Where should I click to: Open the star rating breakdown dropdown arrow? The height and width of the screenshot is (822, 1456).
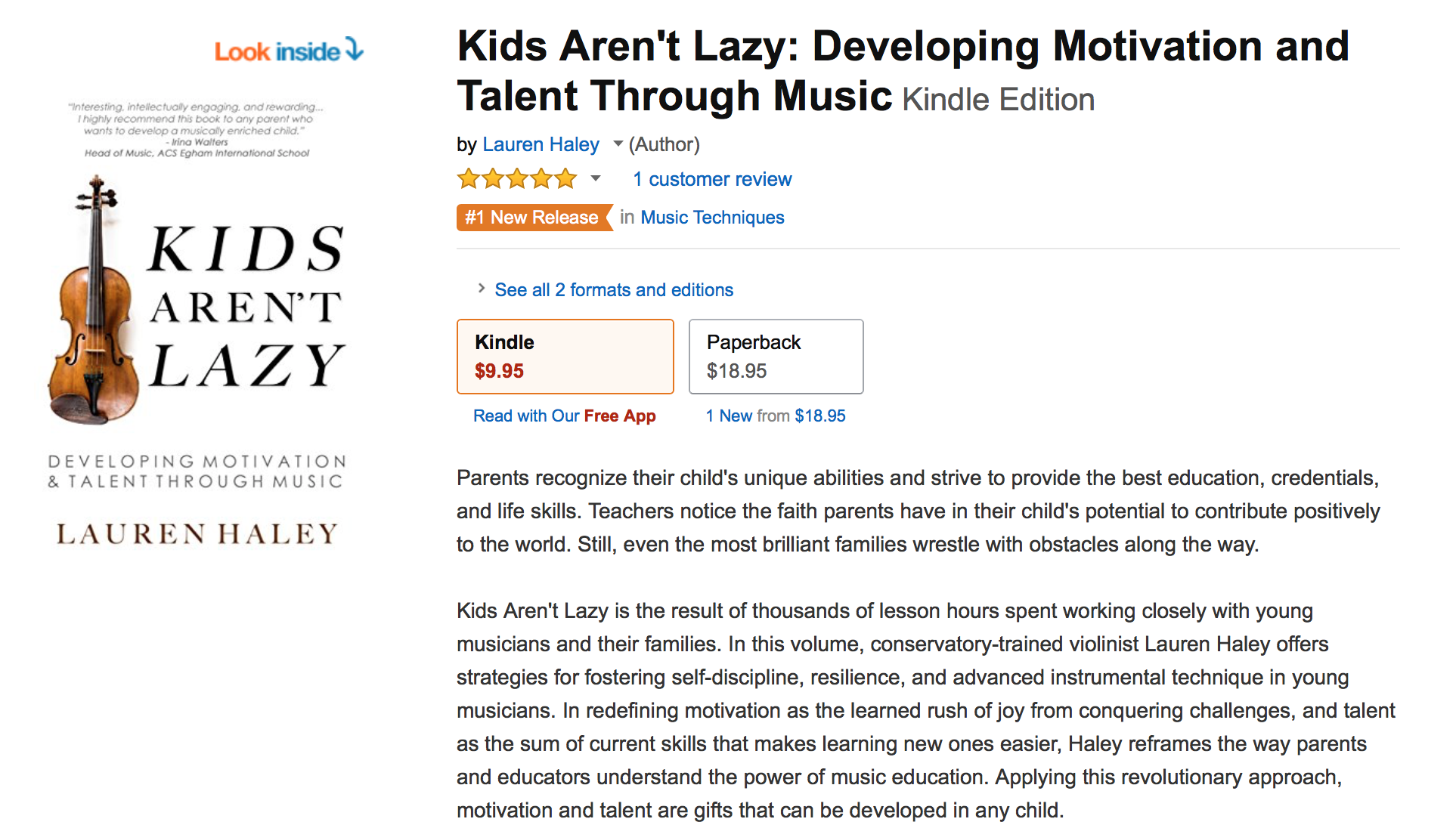click(x=596, y=179)
